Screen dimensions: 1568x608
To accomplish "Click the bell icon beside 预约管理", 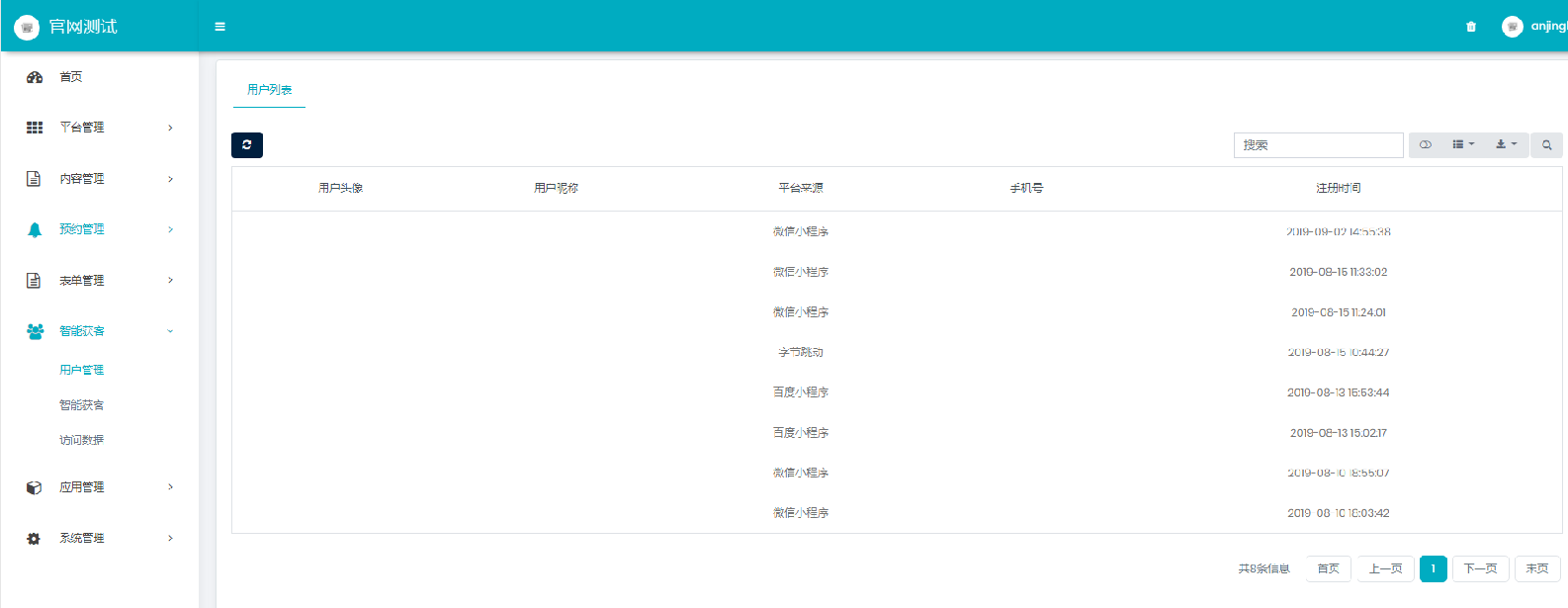I will click(35, 229).
